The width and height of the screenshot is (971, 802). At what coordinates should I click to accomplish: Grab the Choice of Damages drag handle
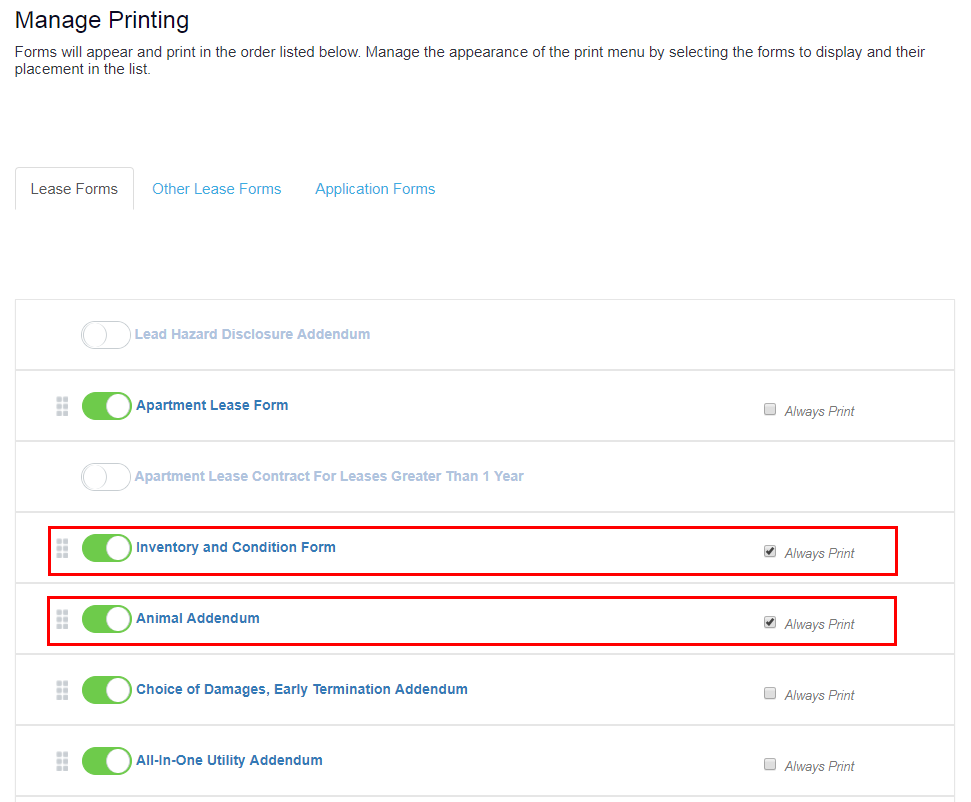(x=62, y=690)
